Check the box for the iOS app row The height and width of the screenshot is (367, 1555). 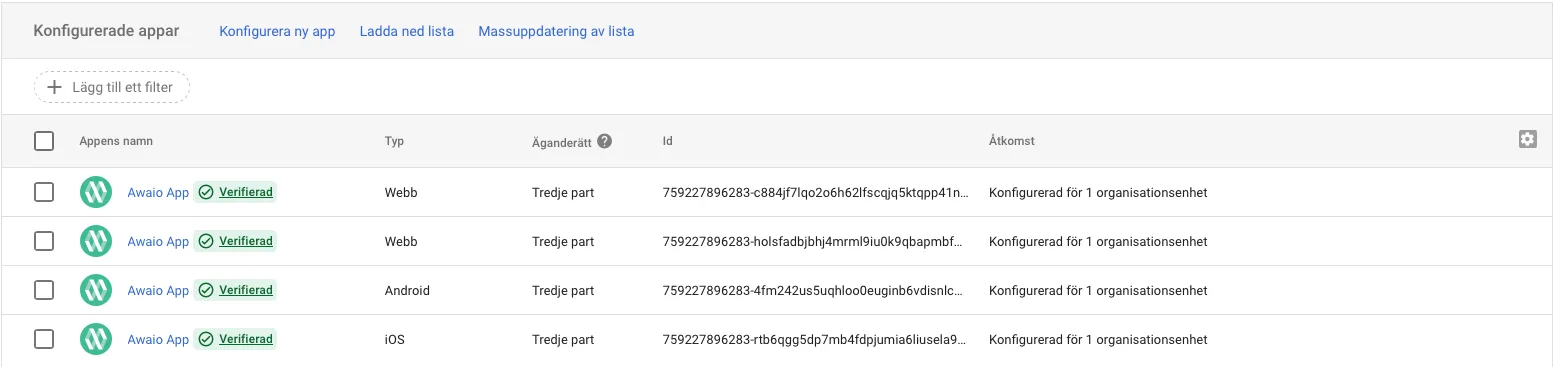coord(44,340)
